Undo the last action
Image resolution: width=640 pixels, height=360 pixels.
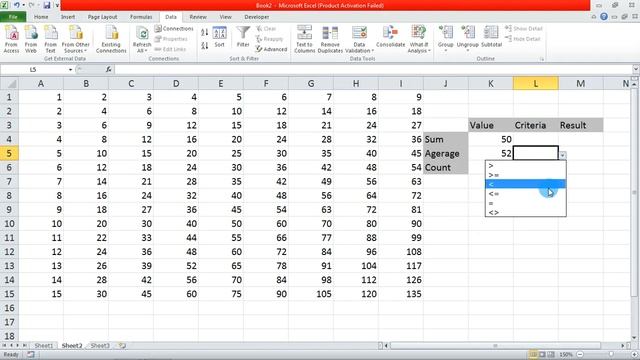17,5
